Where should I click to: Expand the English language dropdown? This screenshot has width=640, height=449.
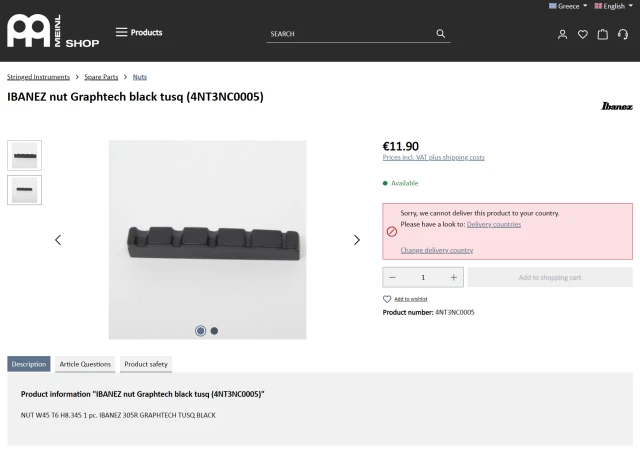point(613,6)
